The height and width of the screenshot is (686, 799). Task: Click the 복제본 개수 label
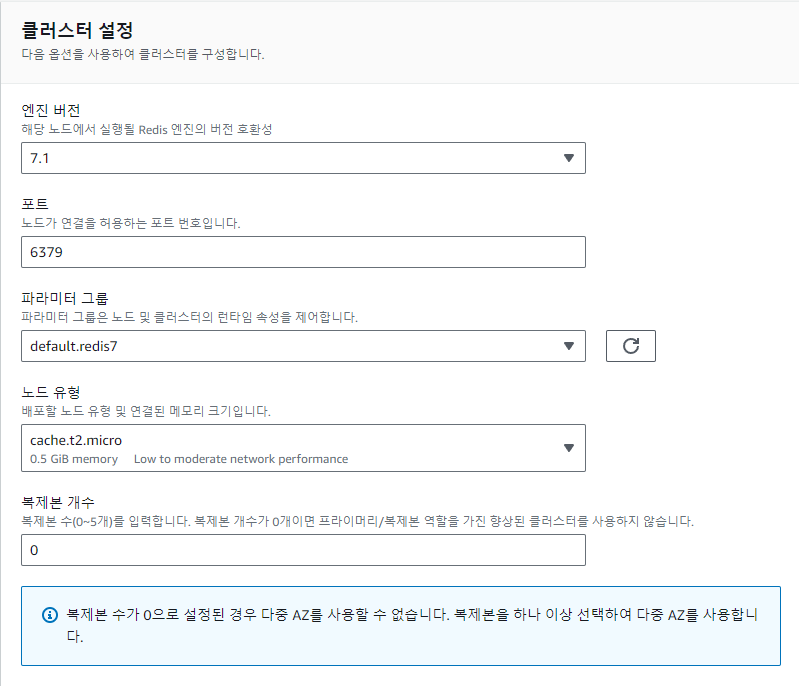58,502
